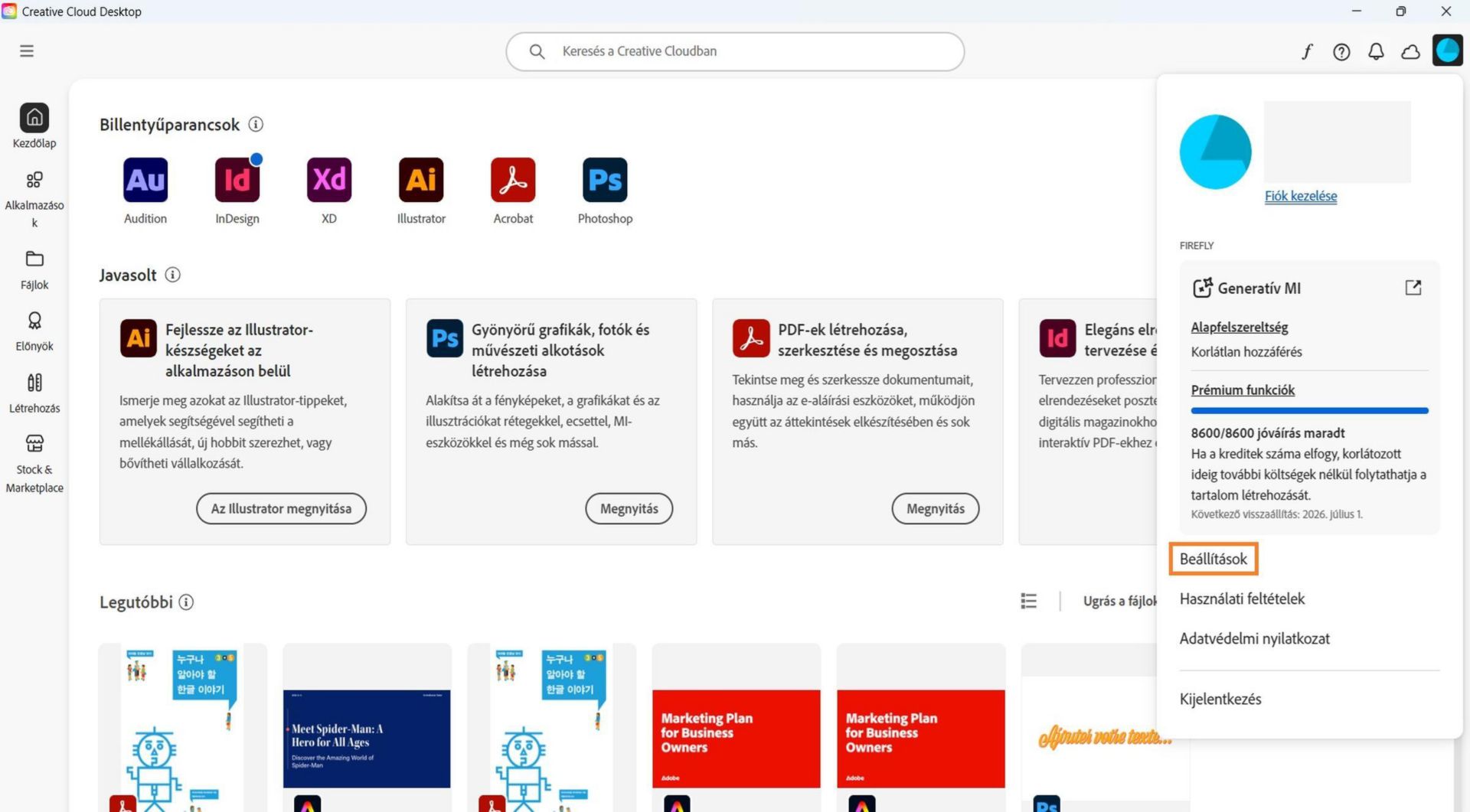Click the magnifier search icon

(x=537, y=51)
